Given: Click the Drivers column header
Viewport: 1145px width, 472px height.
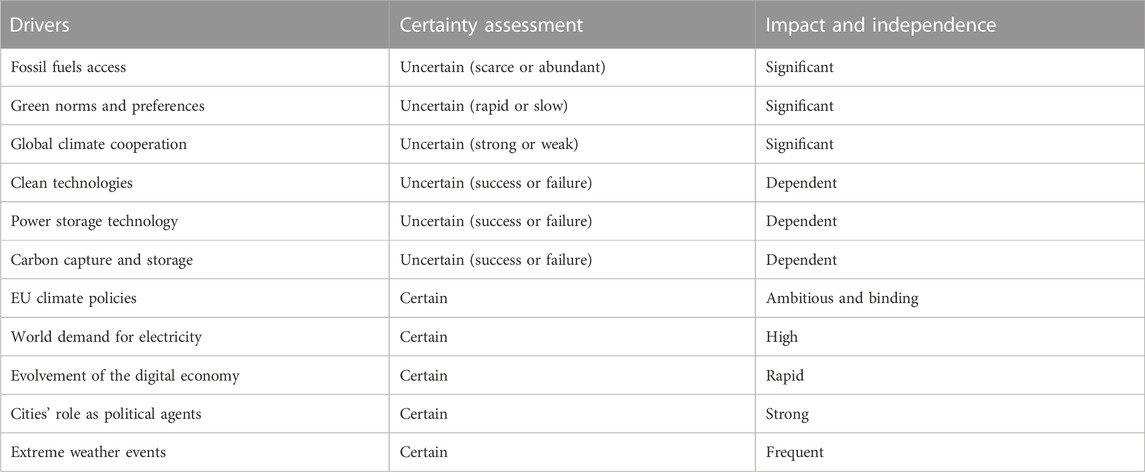Looking at the screenshot, I should pyautogui.click(x=194, y=24).
